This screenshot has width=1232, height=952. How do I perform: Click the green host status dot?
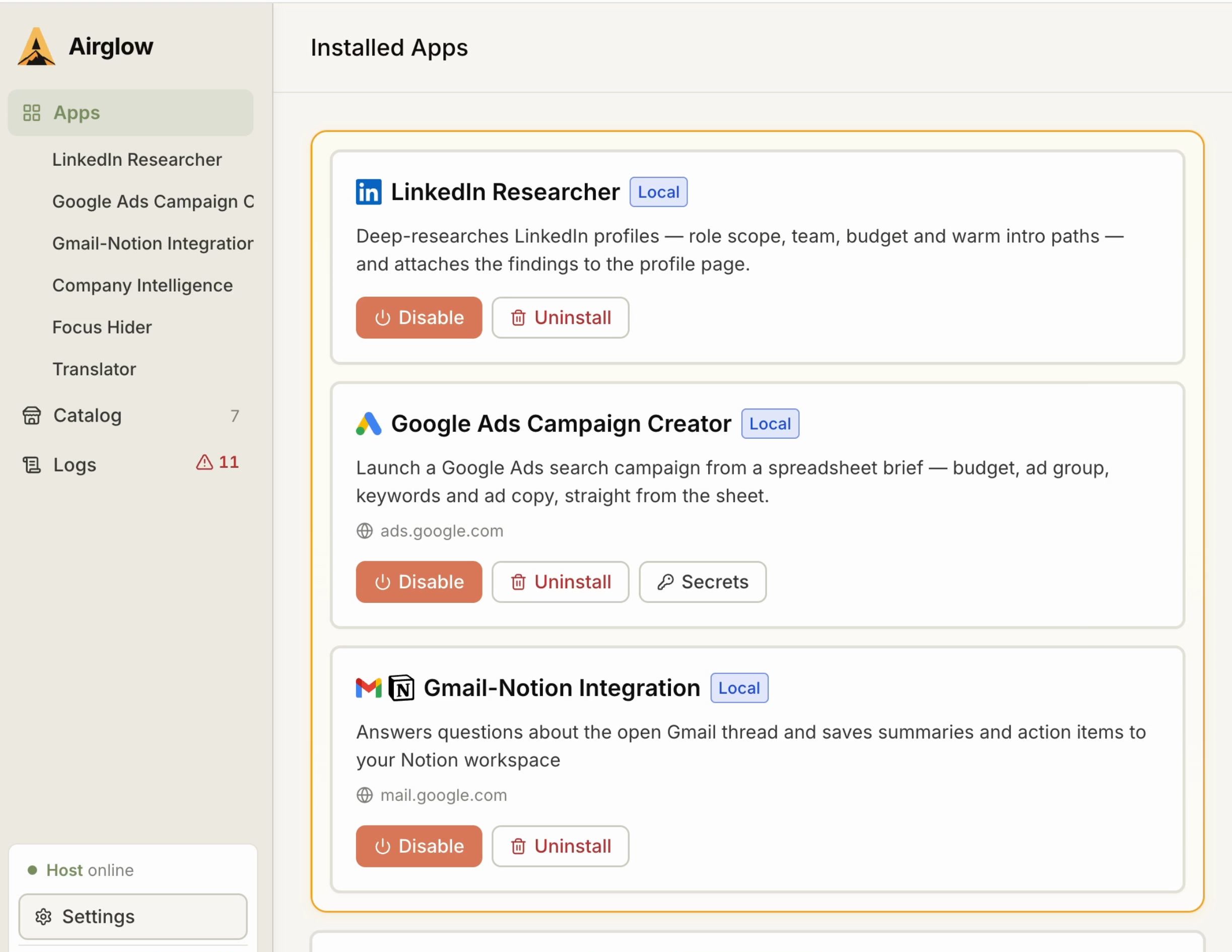(x=33, y=870)
